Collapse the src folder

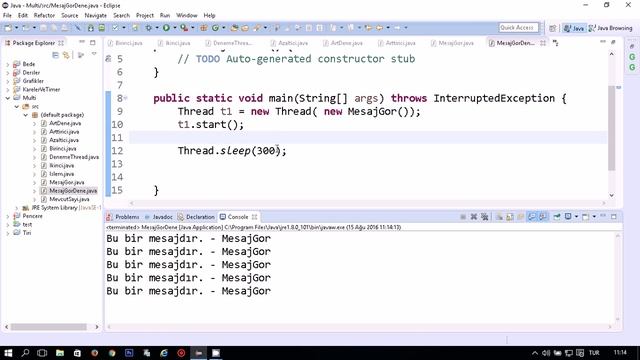[17, 107]
